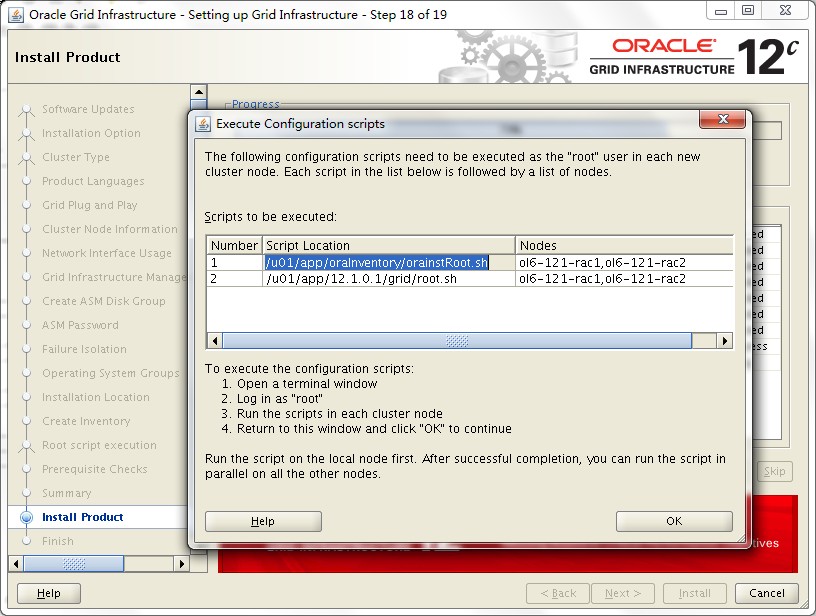Select the Installation Option step
816x616 pixels.
coord(91,133)
